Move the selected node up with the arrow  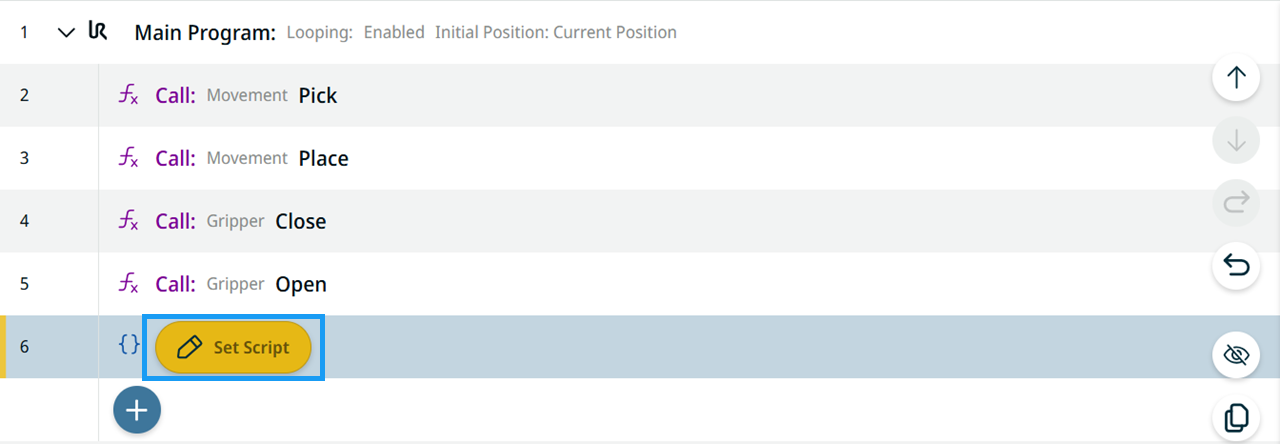(x=1236, y=78)
